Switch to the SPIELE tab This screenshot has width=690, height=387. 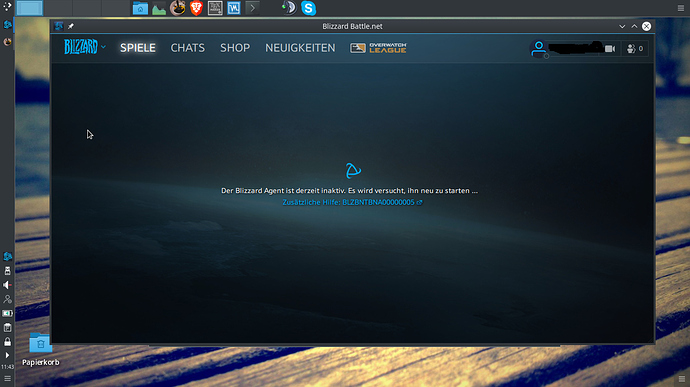(138, 48)
